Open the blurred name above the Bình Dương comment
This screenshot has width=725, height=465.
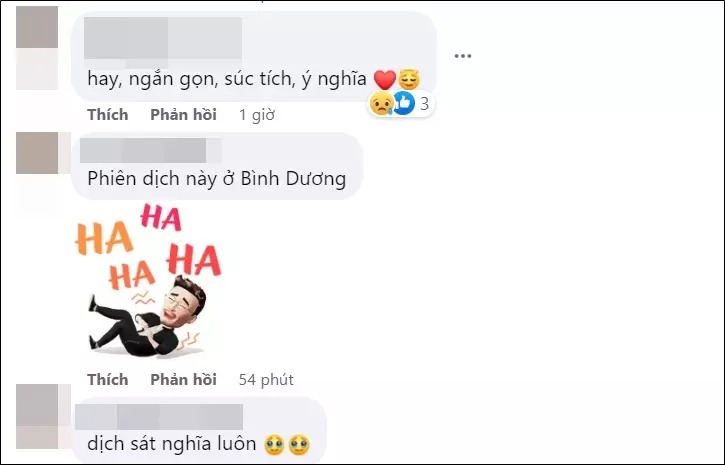point(151,150)
